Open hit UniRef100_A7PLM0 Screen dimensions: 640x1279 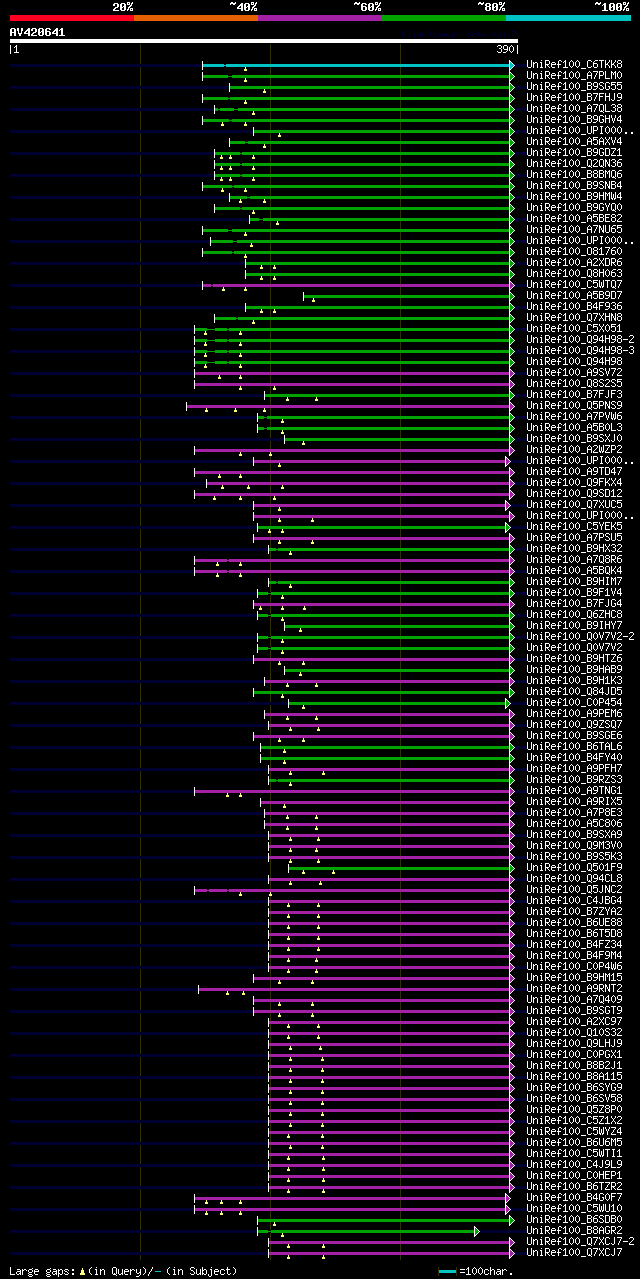pos(572,75)
